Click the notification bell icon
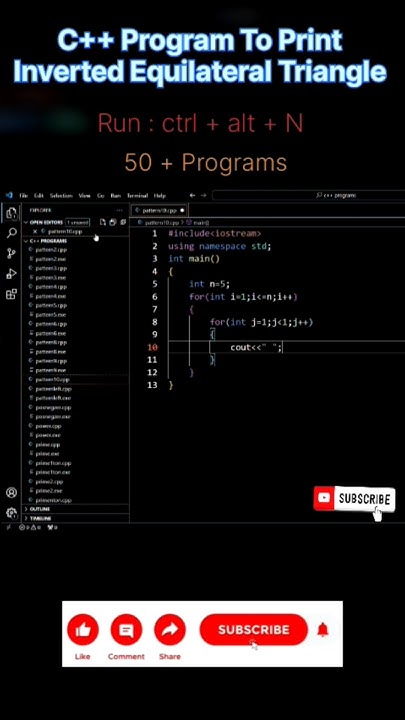The width and height of the screenshot is (405, 720). point(323,630)
